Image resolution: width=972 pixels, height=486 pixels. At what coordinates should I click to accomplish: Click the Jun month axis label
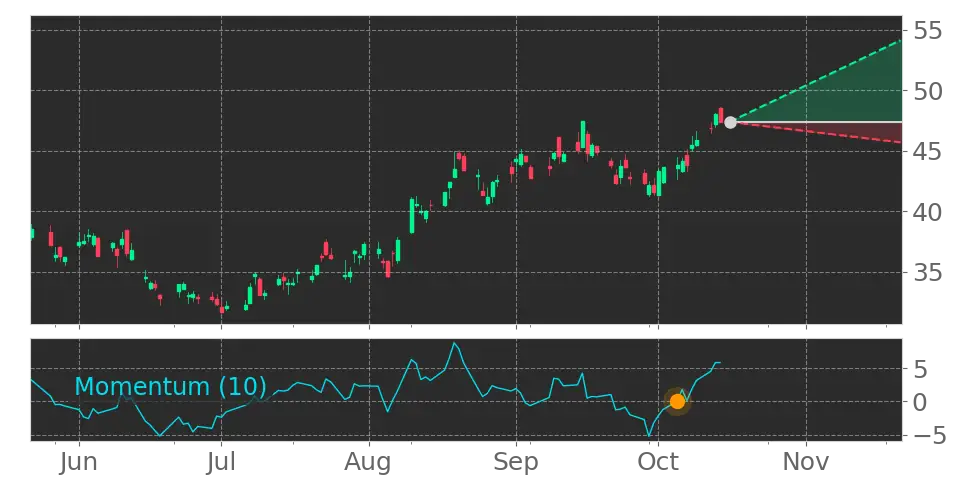click(79, 462)
